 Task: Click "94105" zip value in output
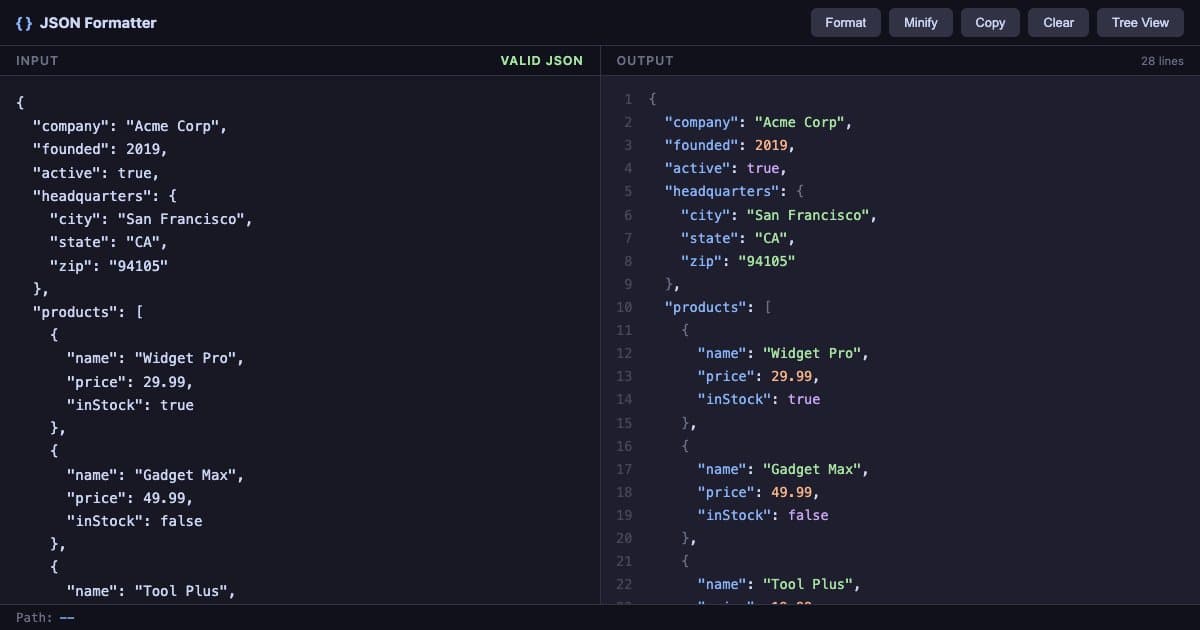tap(767, 261)
